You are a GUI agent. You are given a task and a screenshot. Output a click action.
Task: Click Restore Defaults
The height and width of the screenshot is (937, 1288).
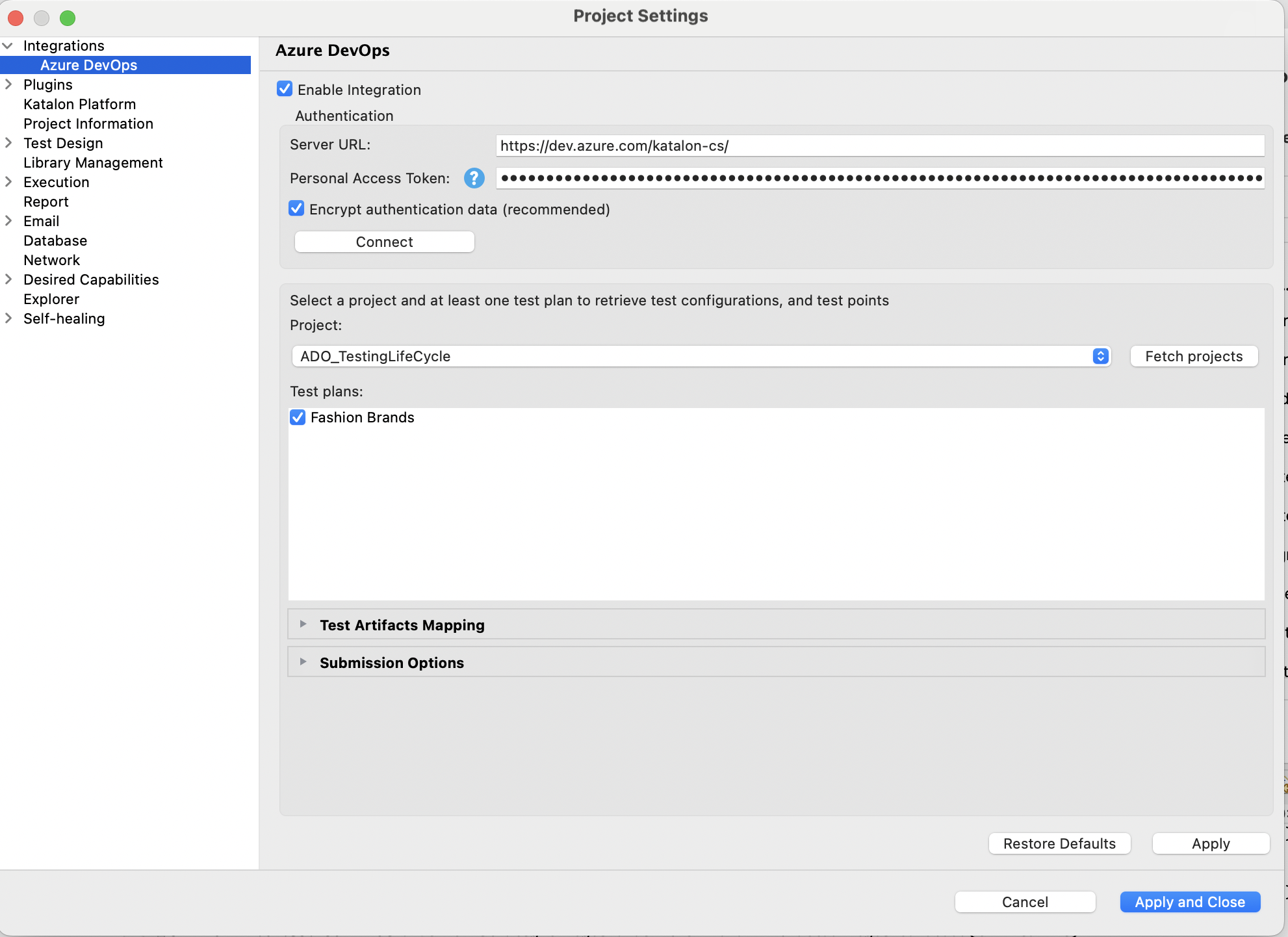(x=1059, y=843)
